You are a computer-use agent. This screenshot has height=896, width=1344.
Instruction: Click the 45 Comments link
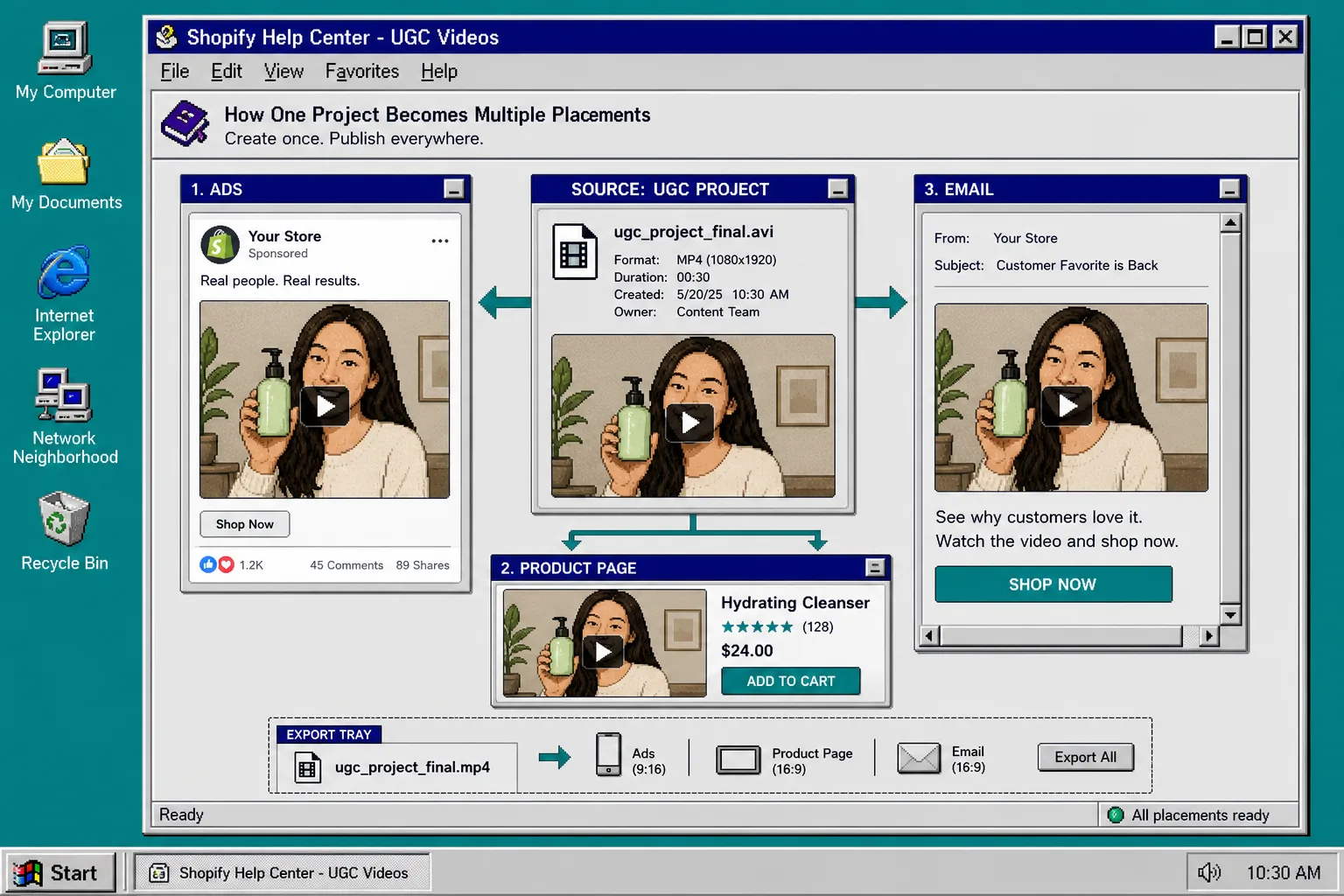pos(346,565)
